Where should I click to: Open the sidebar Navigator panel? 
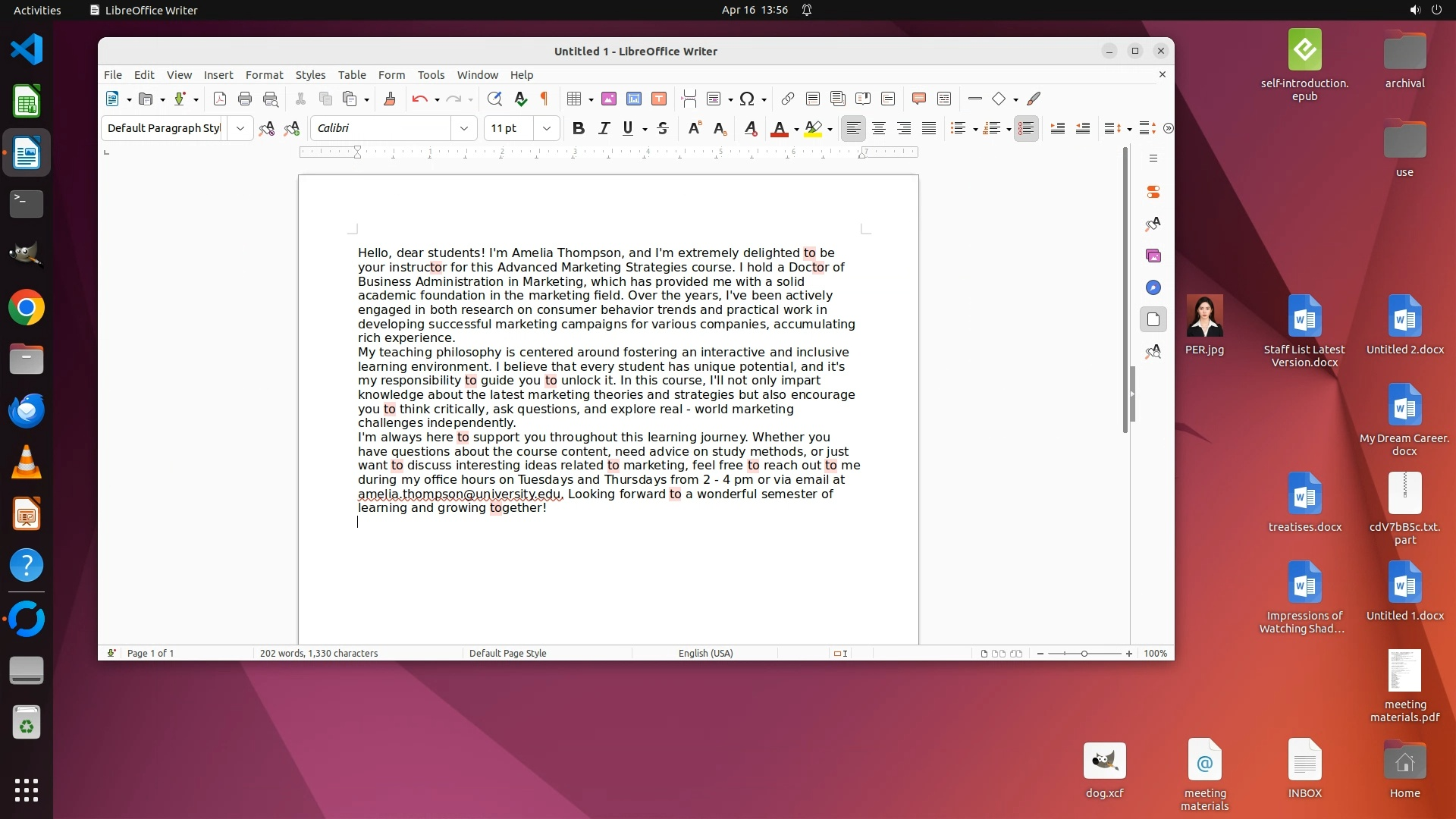pyautogui.click(x=1153, y=287)
